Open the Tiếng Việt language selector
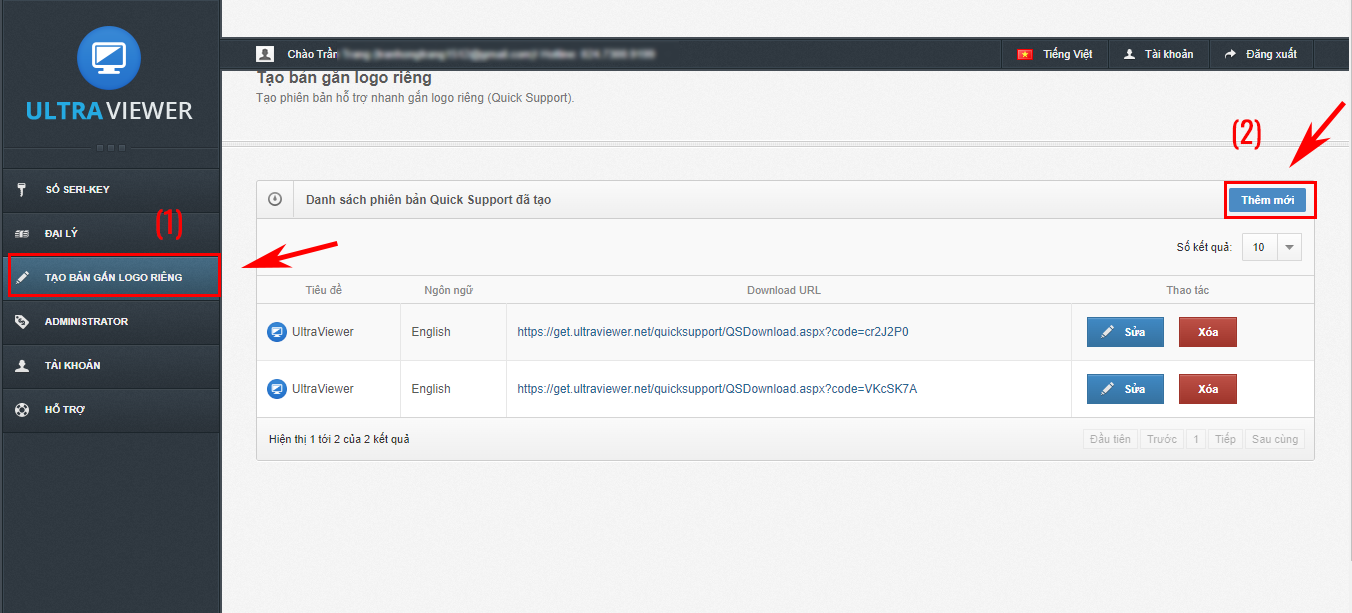1352x613 pixels. pos(1055,54)
